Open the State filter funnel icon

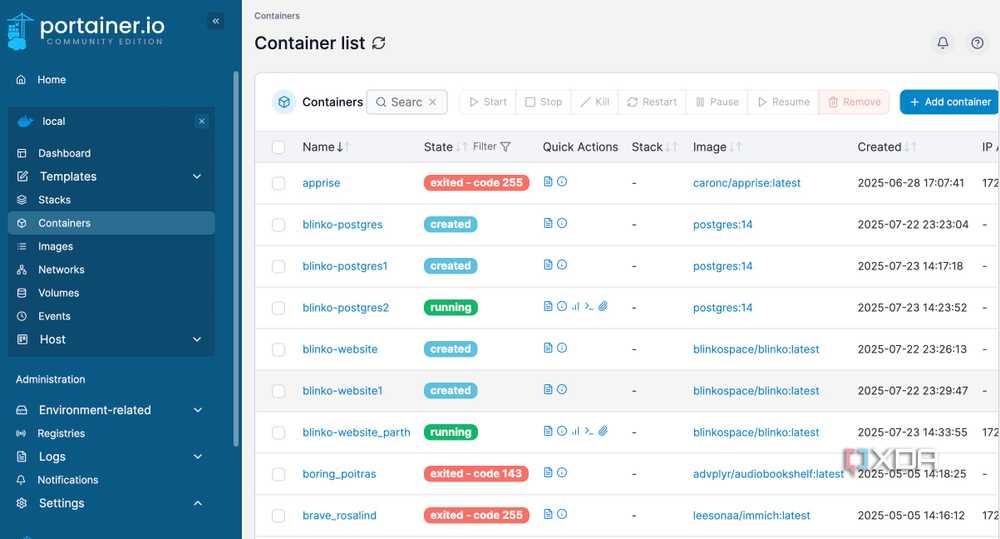coord(506,147)
